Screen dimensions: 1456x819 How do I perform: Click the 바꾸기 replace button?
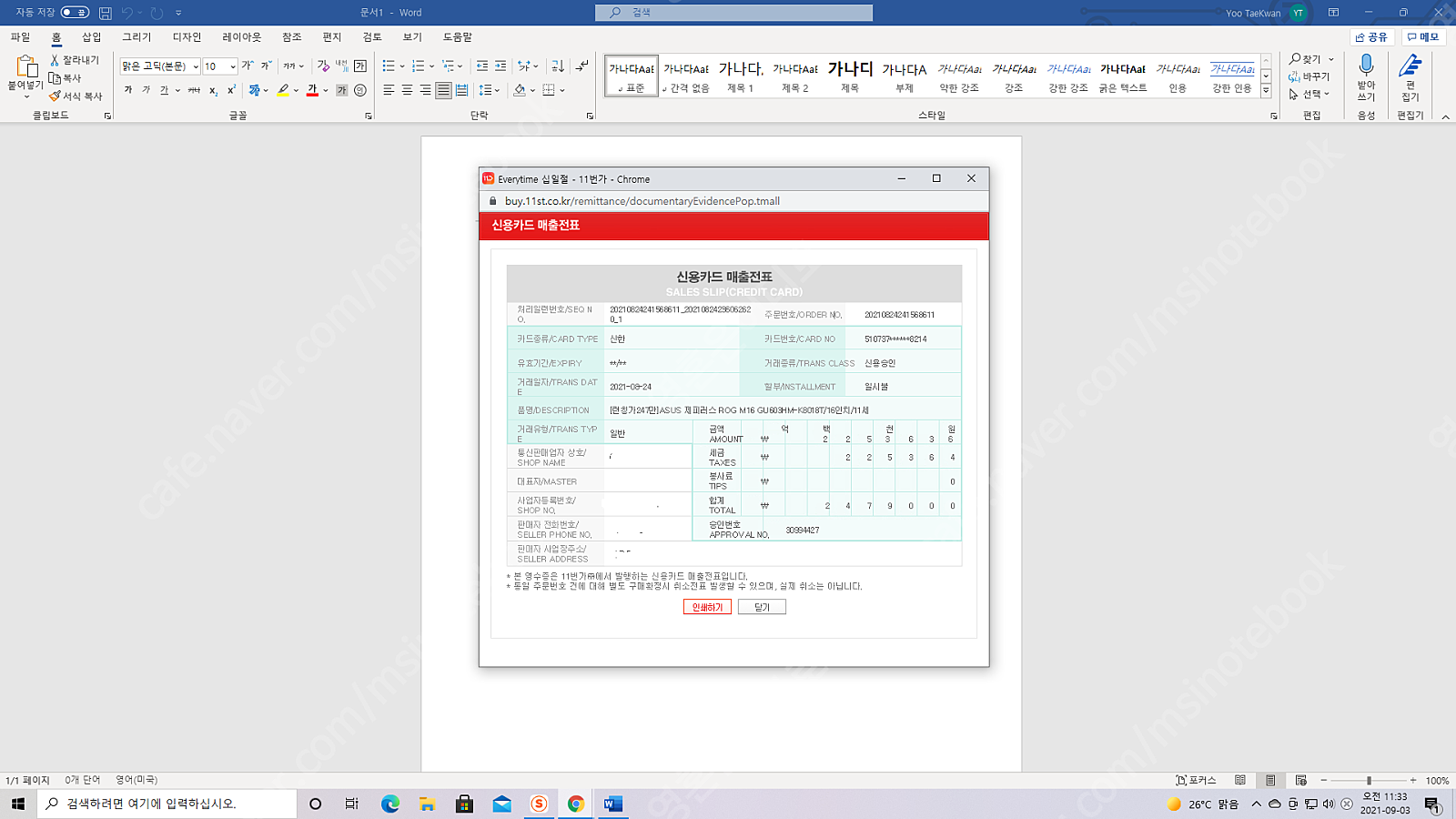[1309, 76]
